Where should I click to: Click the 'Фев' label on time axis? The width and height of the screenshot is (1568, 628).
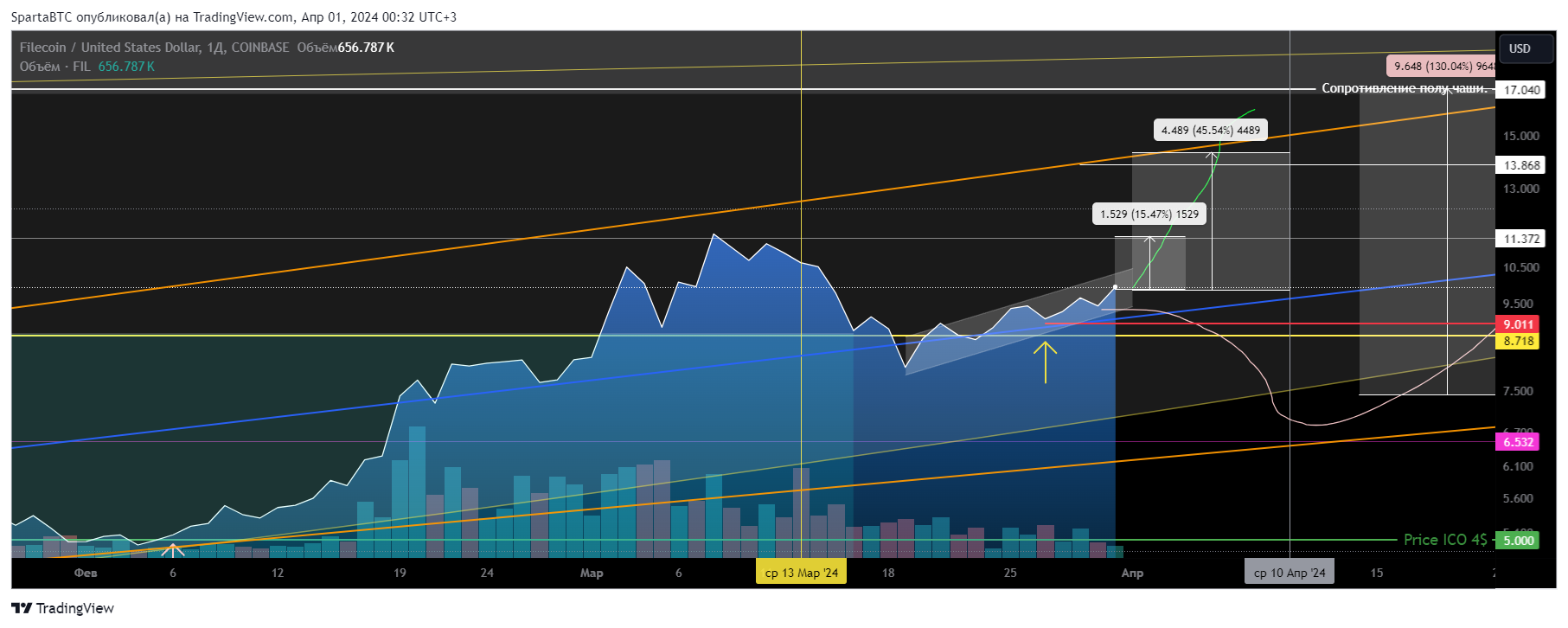pos(86,573)
